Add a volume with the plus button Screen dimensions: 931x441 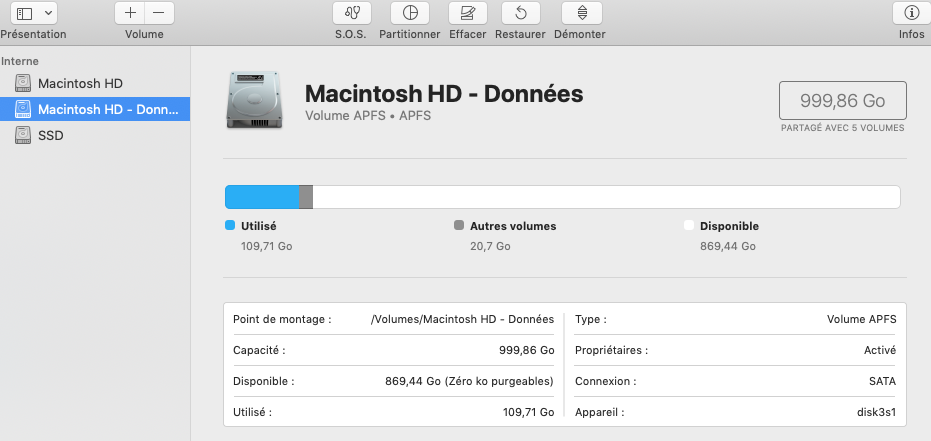pos(129,13)
